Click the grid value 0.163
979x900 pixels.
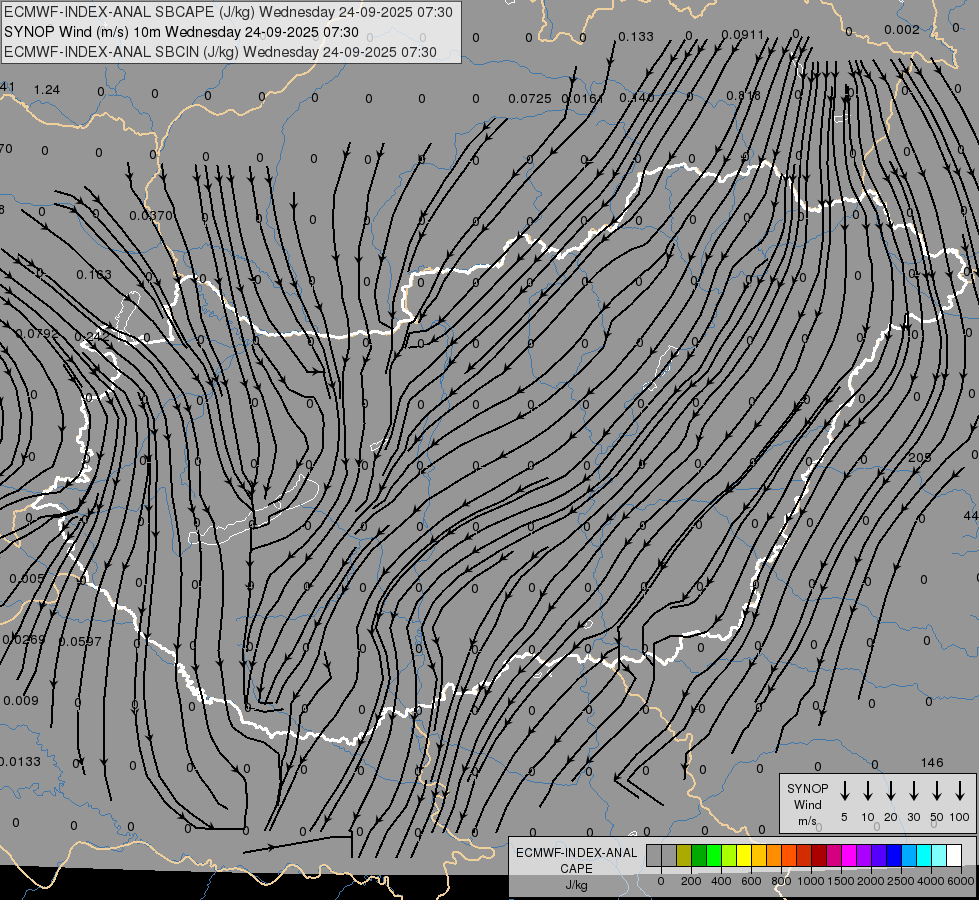pyautogui.click(x=94, y=275)
